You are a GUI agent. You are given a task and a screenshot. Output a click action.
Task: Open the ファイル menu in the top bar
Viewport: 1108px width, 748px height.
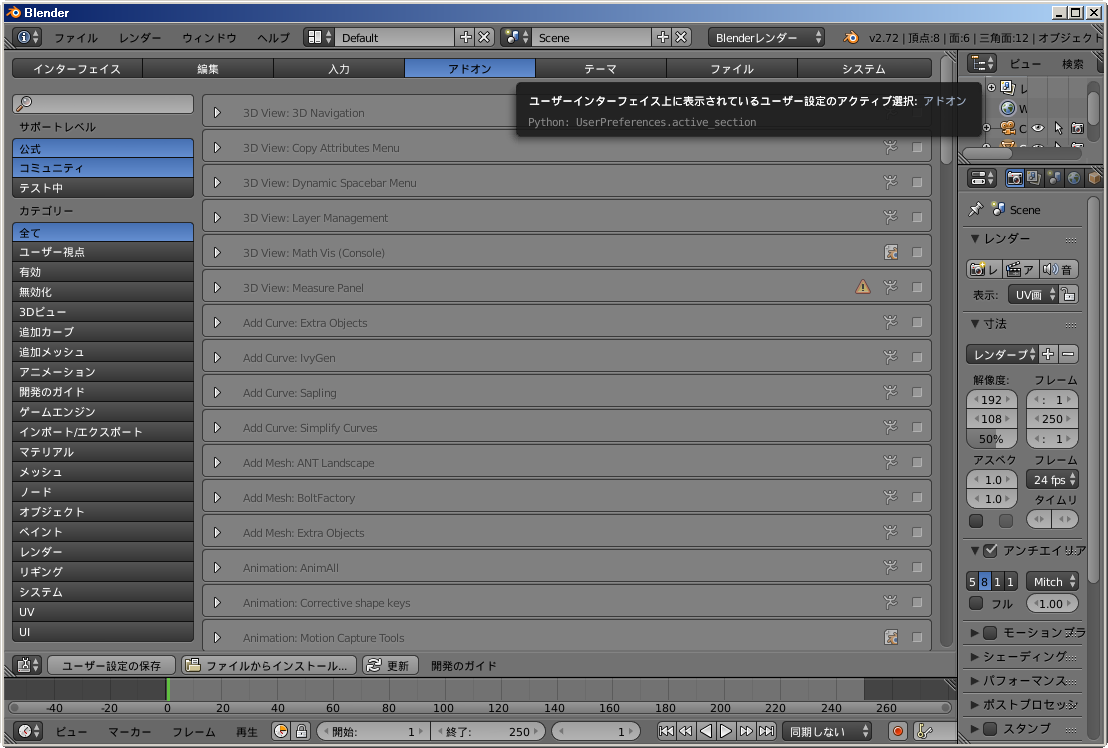point(76,37)
